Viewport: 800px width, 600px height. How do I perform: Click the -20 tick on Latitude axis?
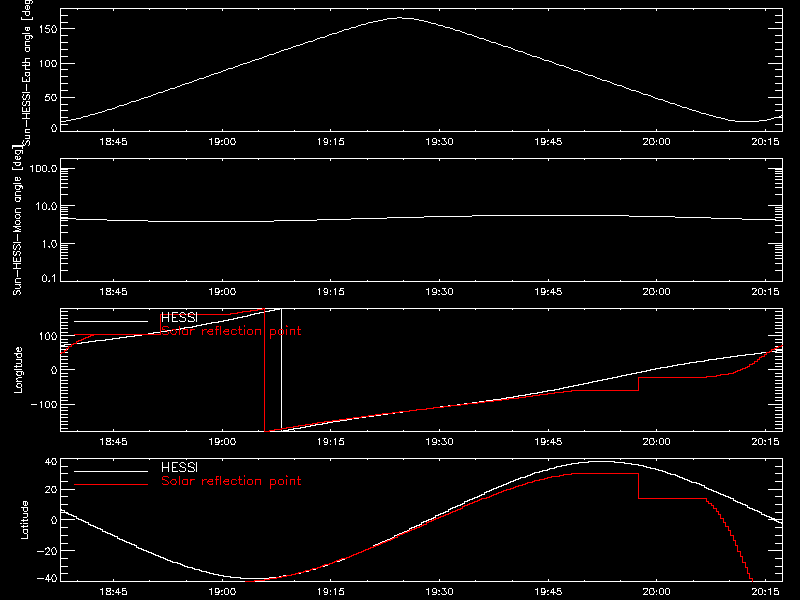coord(47,551)
